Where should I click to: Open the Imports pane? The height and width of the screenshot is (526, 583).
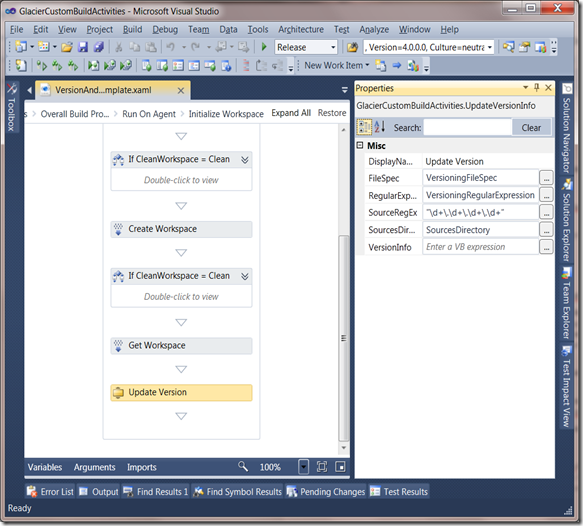(142, 467)
